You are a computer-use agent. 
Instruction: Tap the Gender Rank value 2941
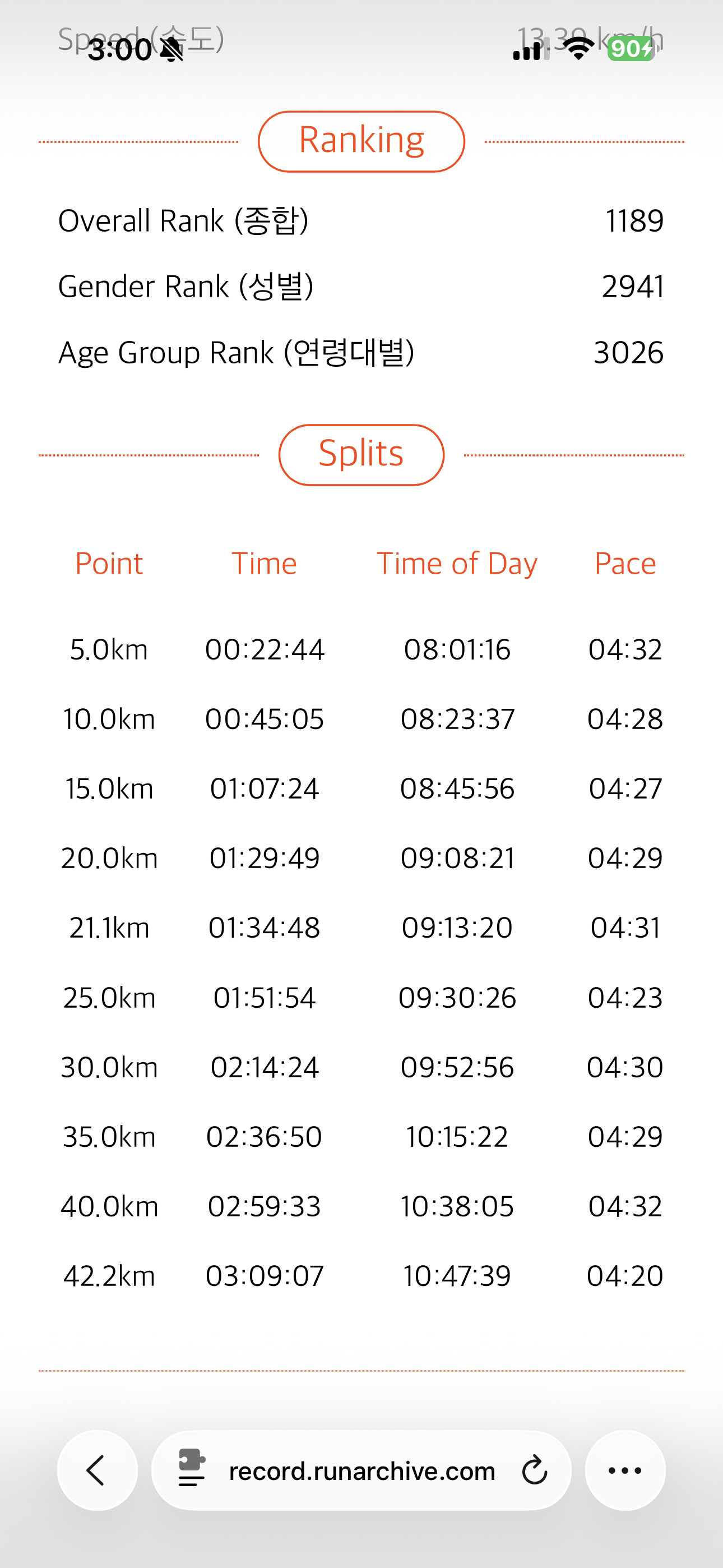633,286
